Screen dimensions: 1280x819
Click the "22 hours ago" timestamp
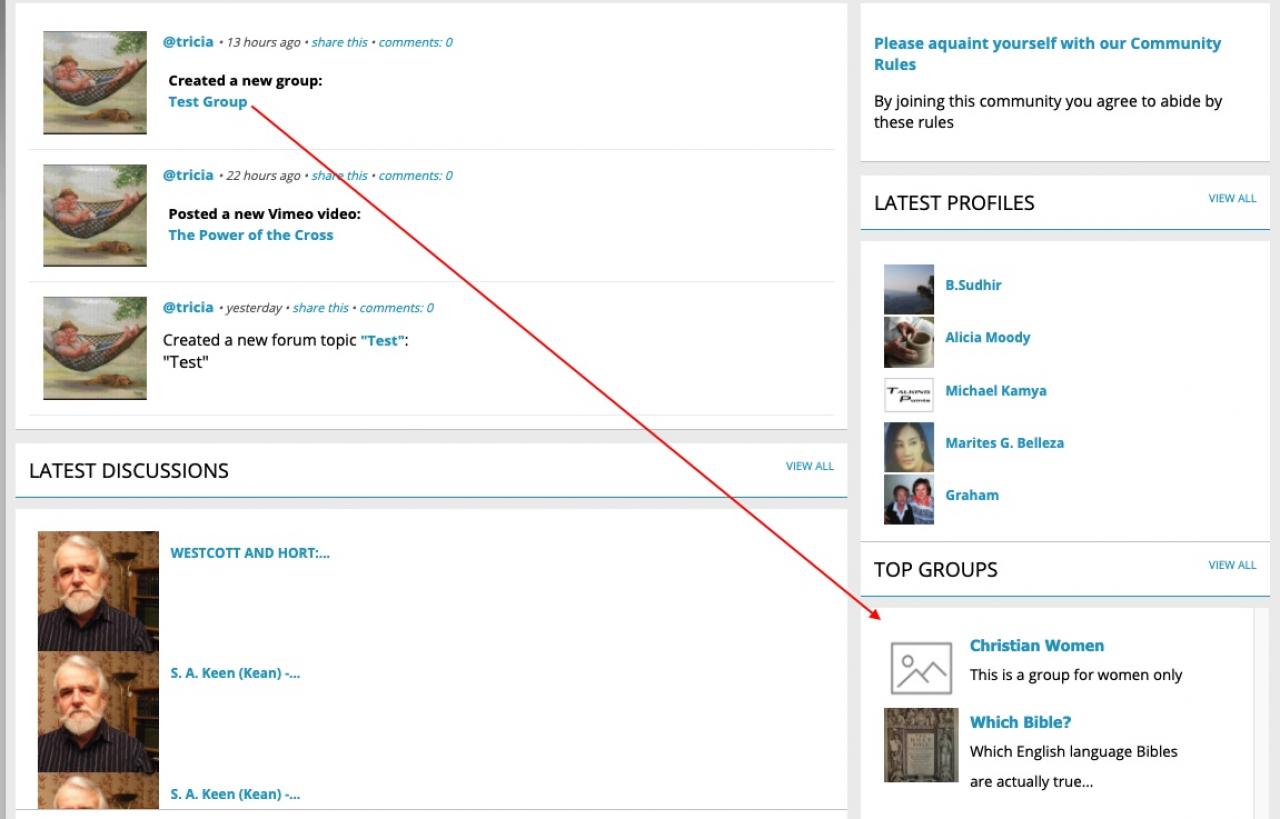tap(264, 175)
